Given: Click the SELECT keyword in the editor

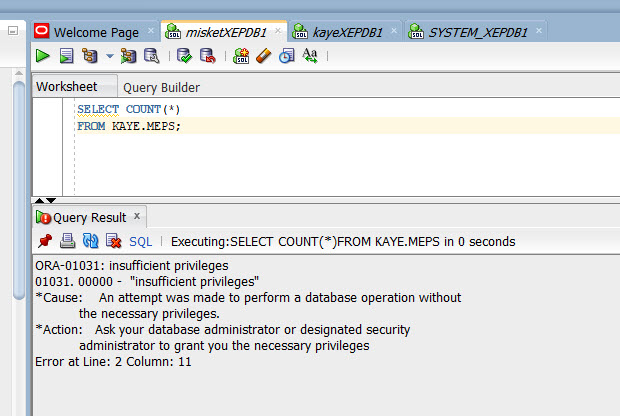Looking at the screenshot, I should click(x=98, y=109).
